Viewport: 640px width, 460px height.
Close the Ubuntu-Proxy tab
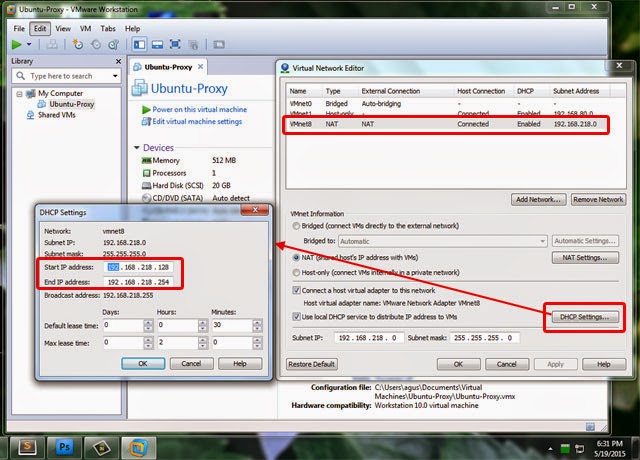click(200, 67)
